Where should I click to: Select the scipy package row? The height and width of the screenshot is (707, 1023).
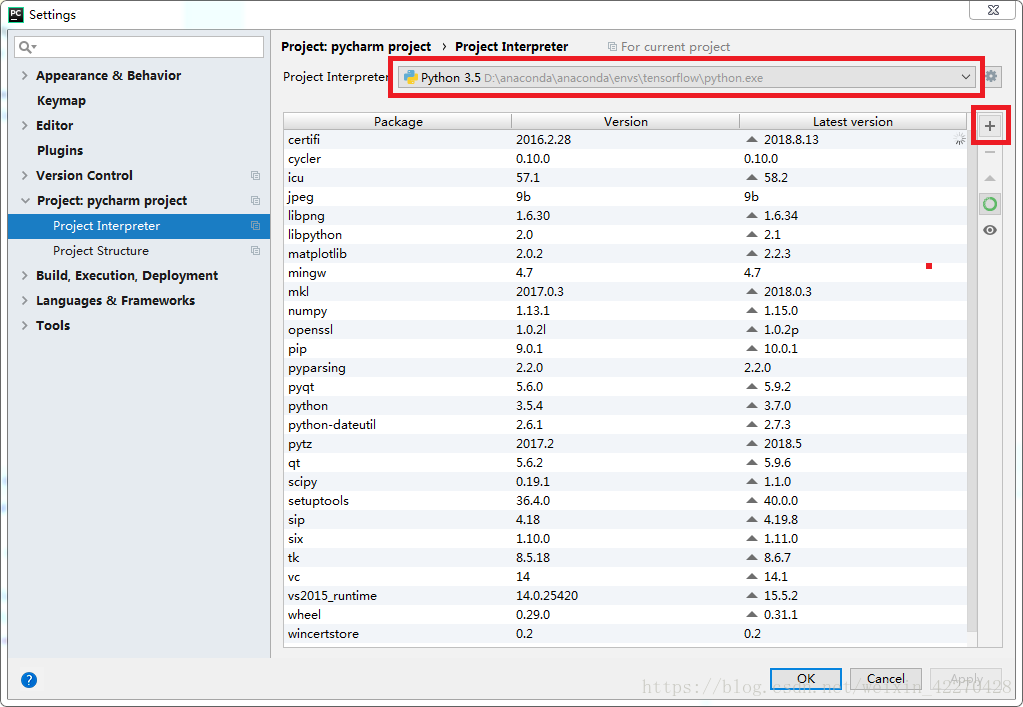pyautogui.click(x=626, y=481)
